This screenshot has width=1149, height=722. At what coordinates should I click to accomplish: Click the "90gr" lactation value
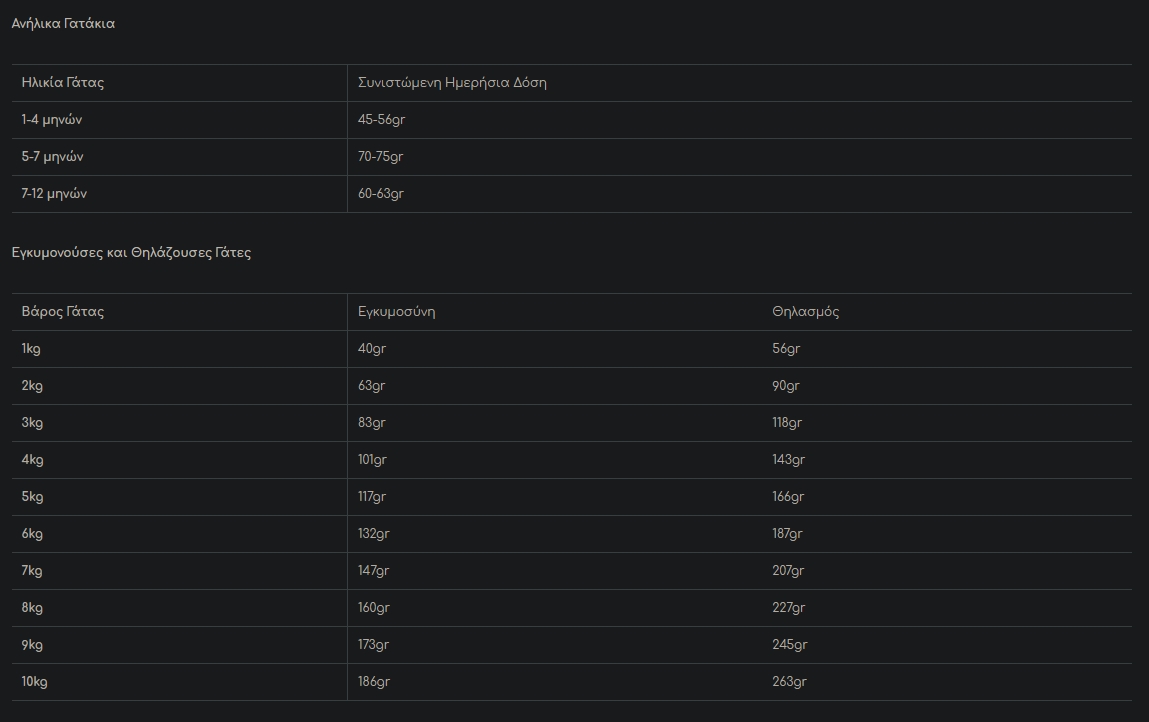click(786, 386)
